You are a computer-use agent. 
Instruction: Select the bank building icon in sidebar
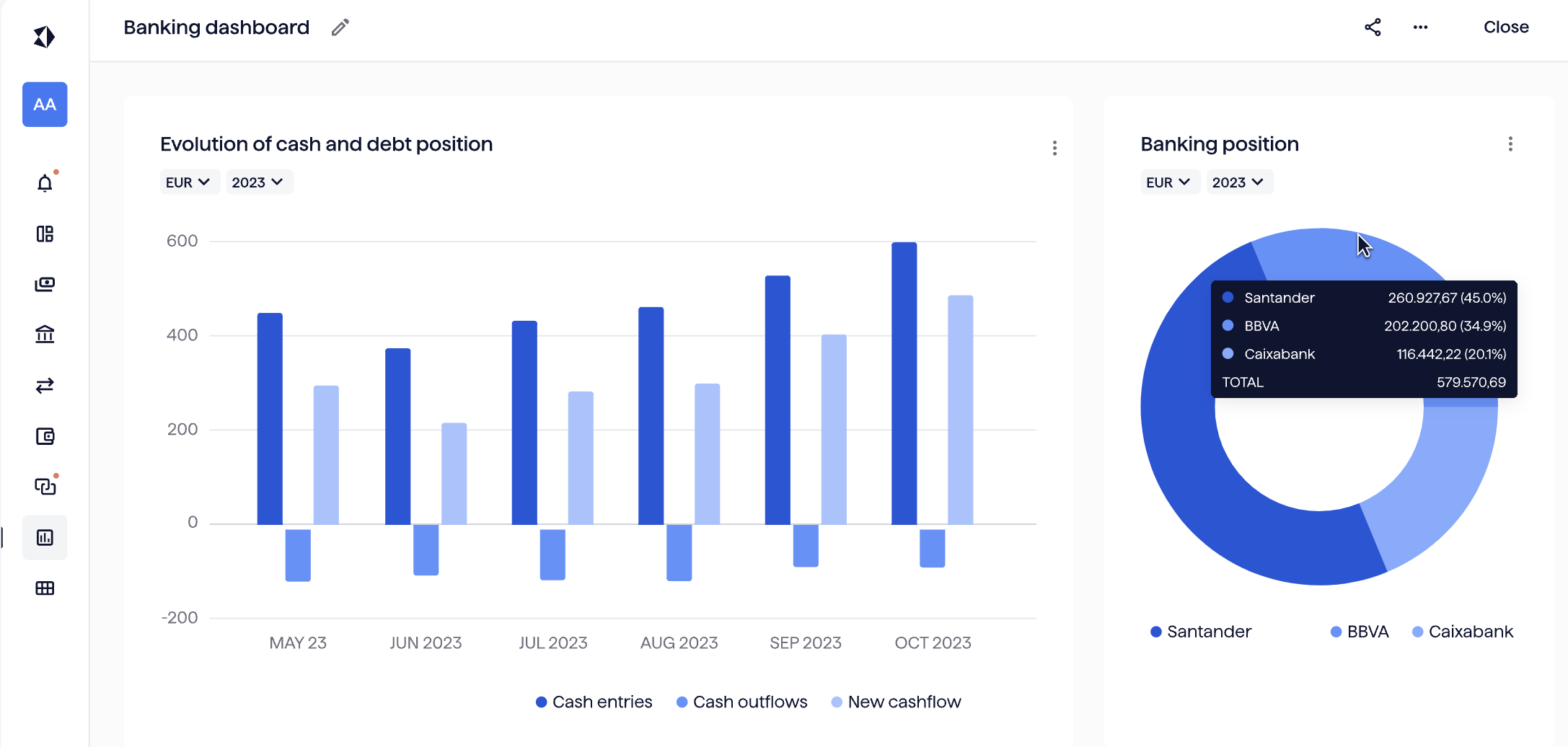[45, 335]
